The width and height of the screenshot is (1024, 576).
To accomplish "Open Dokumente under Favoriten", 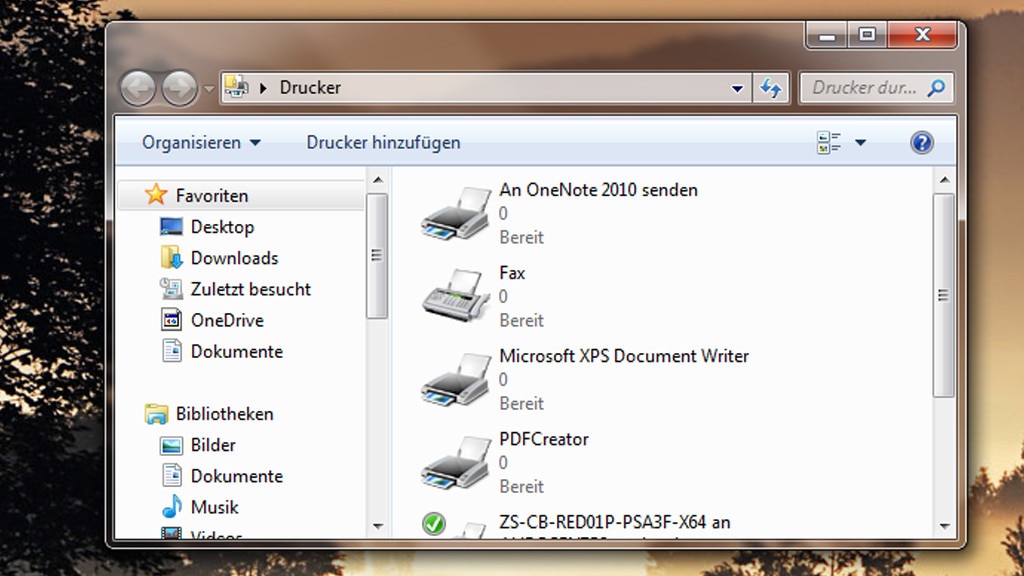I will pyautogui.click(x=236, y=351).
